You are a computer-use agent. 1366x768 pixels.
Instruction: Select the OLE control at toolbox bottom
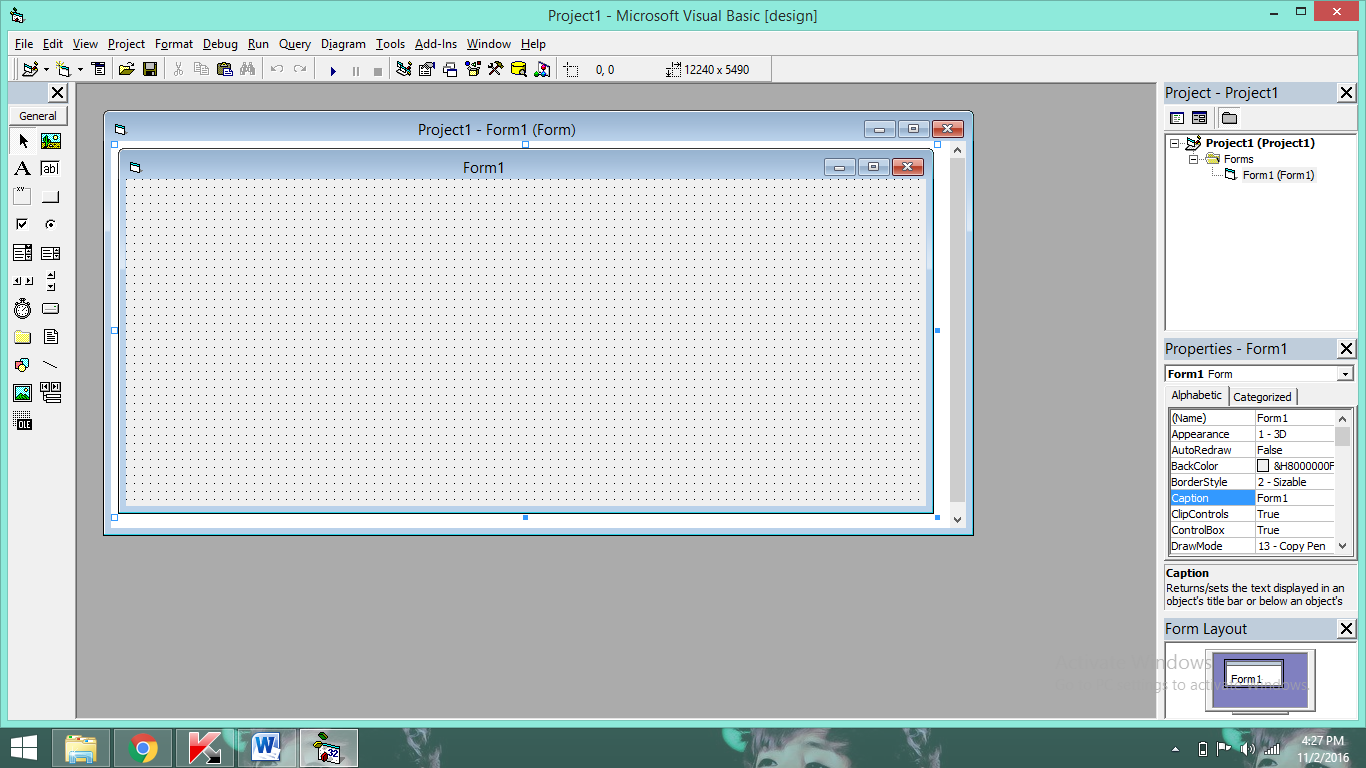coord(22,419)
